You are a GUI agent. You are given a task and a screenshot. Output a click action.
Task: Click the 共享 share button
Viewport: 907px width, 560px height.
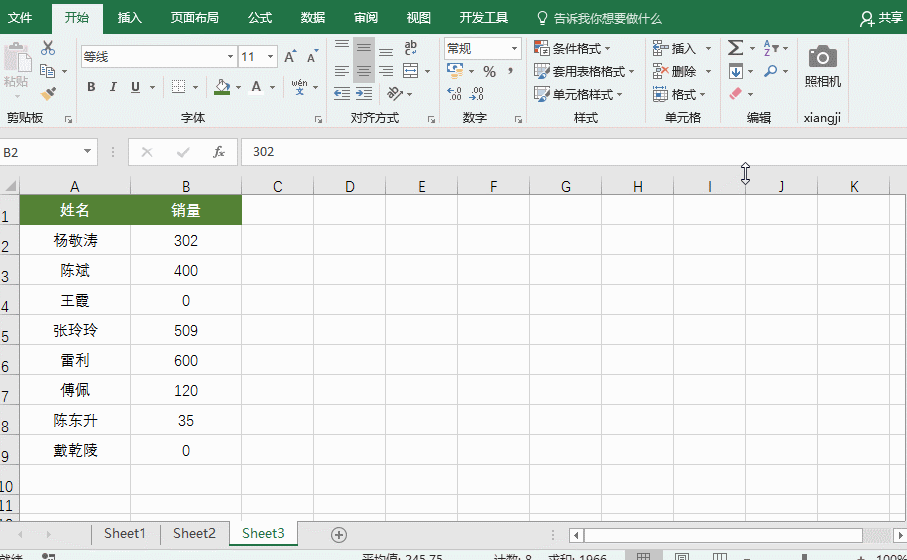tap(881, 18)
